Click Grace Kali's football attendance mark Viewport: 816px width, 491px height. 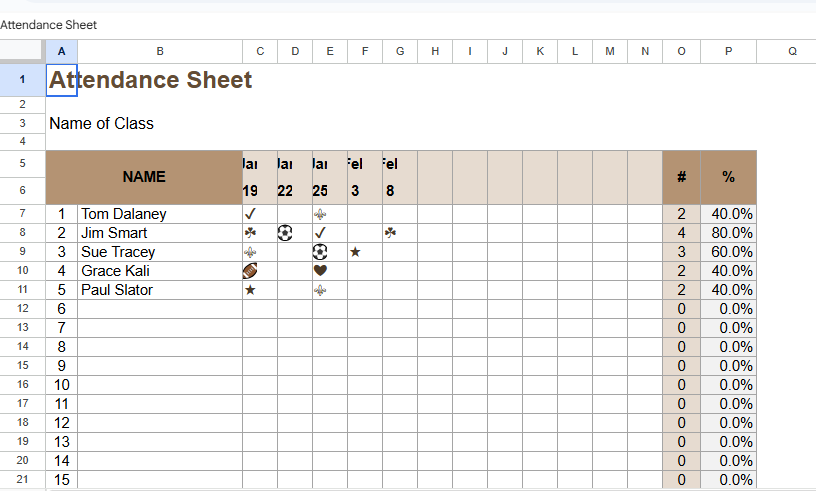(250, 271)
